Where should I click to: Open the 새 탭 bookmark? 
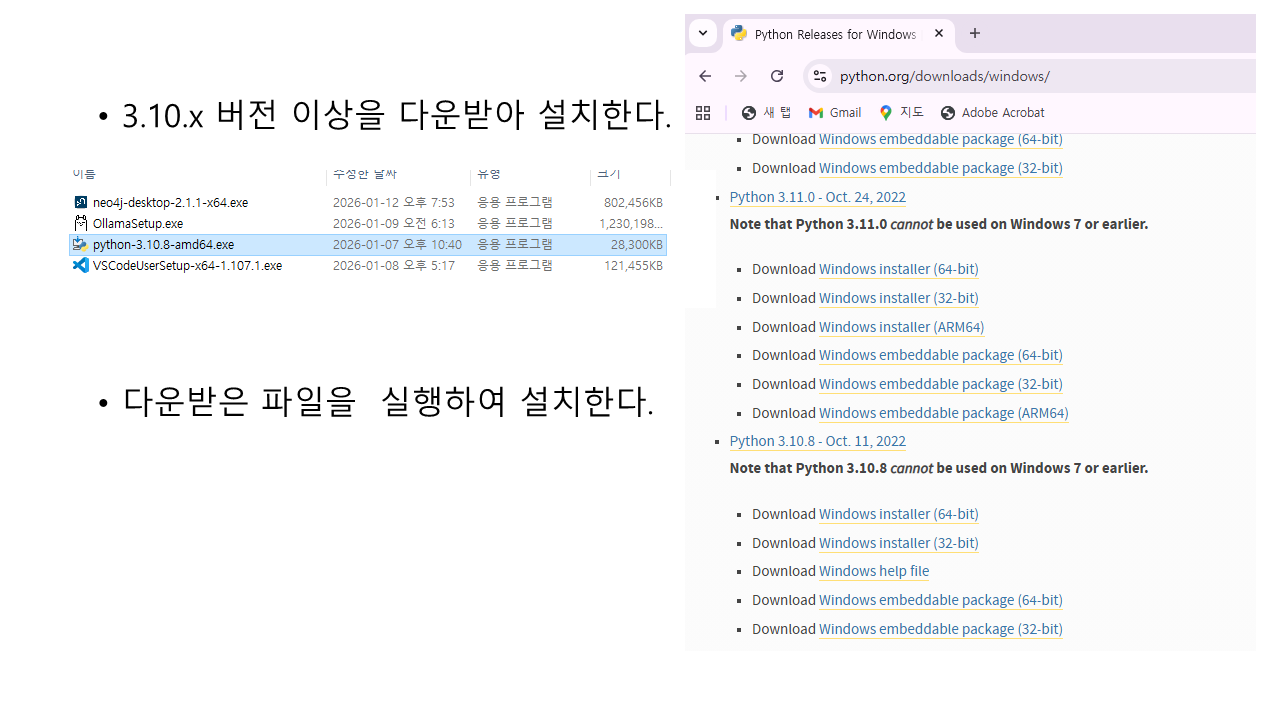(x=766, y=113)
